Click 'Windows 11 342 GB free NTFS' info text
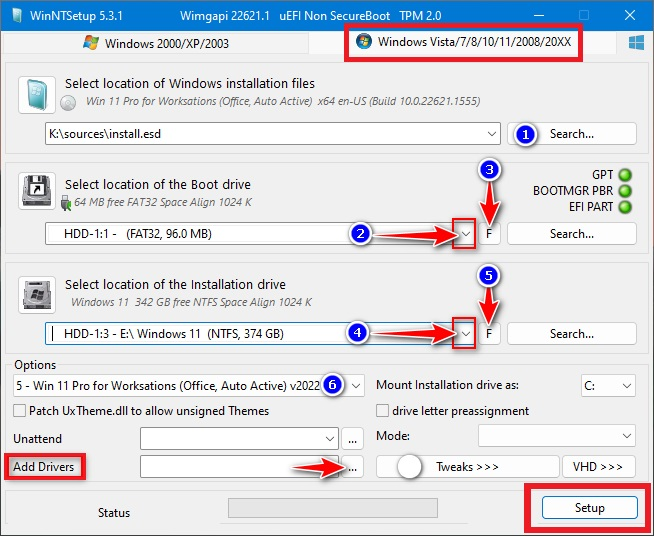Screen dimensions: 654x536 (191, 302)
